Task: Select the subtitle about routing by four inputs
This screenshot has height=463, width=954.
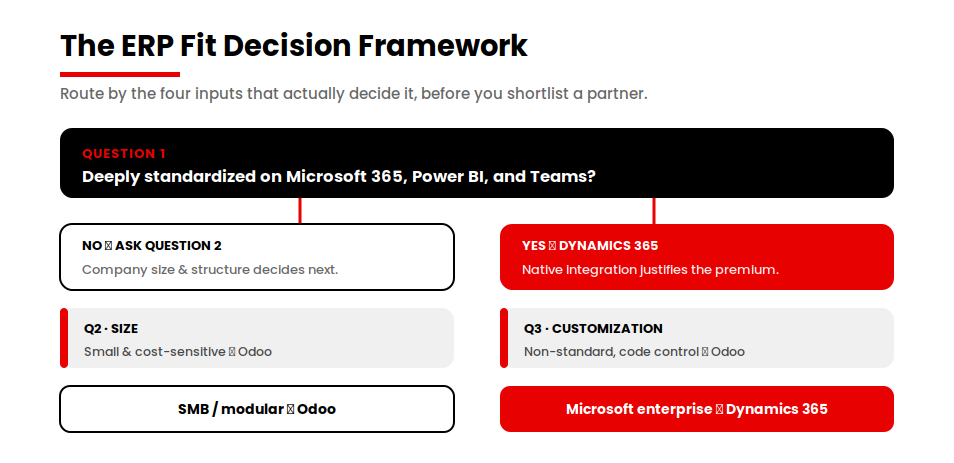Action: (353, 94)
